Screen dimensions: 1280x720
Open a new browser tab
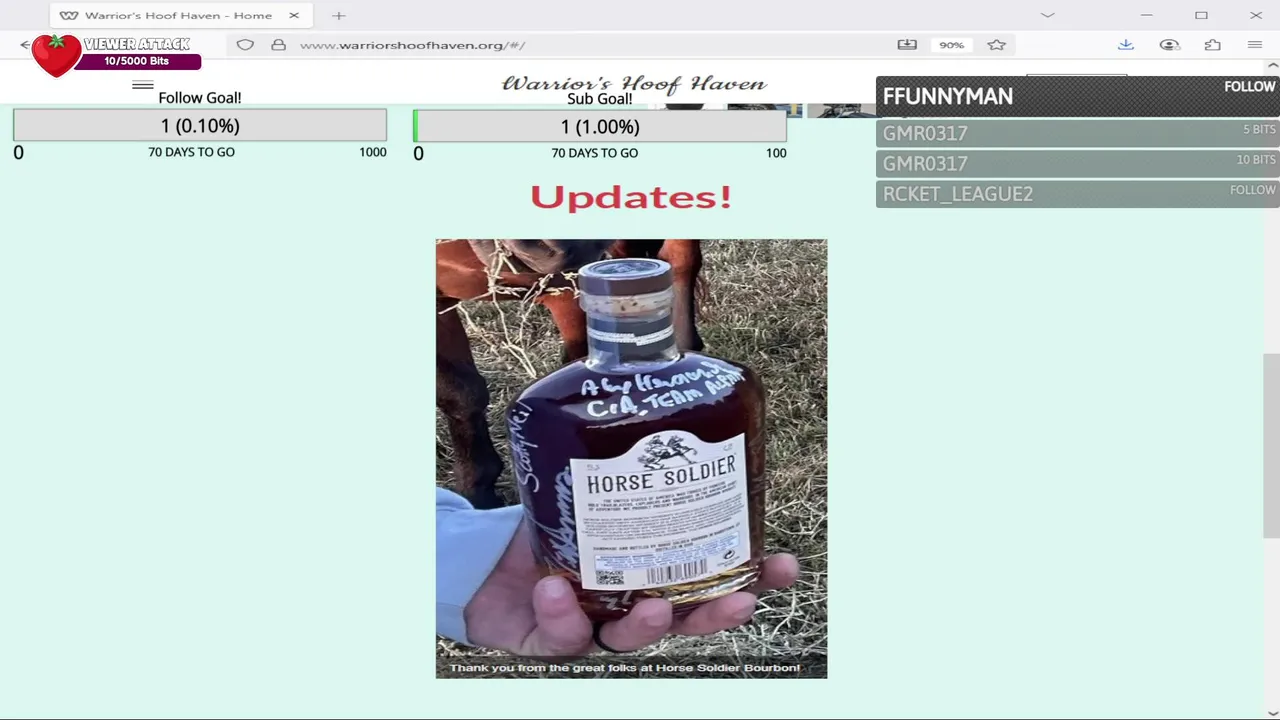pyautogui.click(x=339, y=15)
